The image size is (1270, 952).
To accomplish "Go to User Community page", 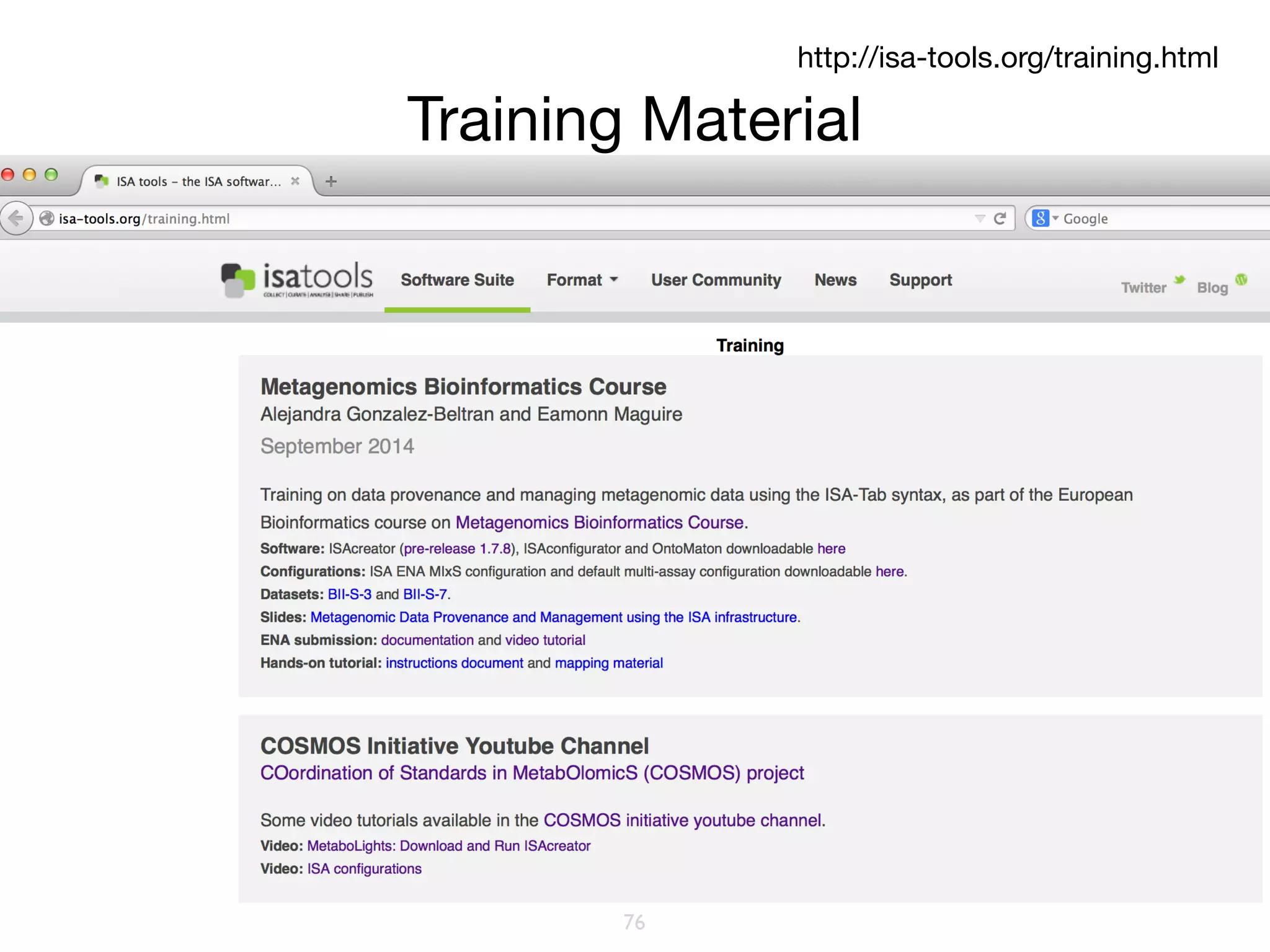I will tap(716, 280).
